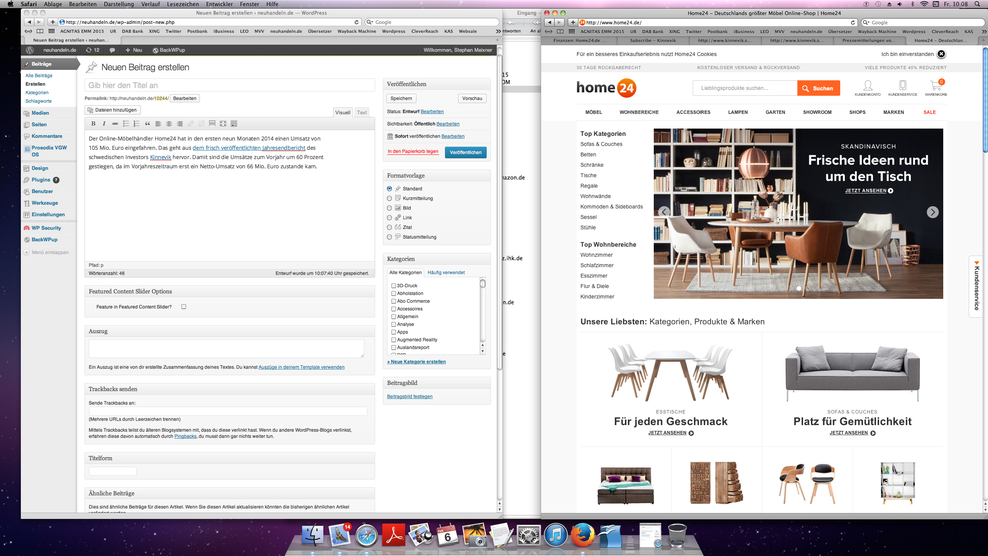Close the Home24 cookie notice

(941, 54)
